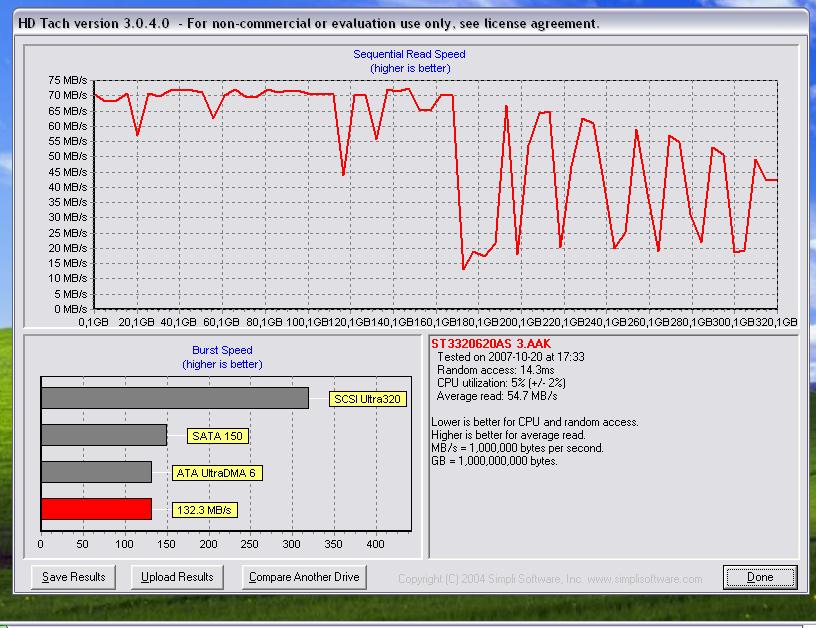
Task: Click the 'CPU utilization: 5% (+/- 2%)' line
Action: [501, 383]
